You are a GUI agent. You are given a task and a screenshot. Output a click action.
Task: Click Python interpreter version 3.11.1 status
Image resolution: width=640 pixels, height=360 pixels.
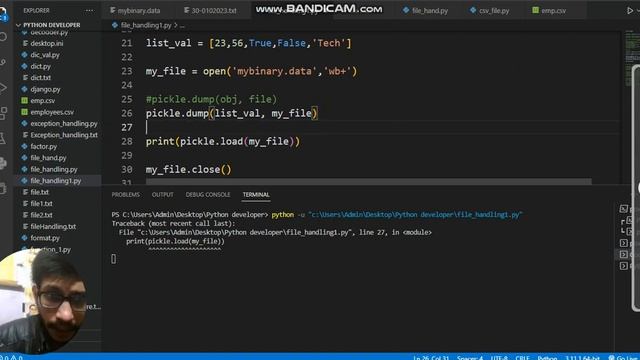tap(582, 358)
